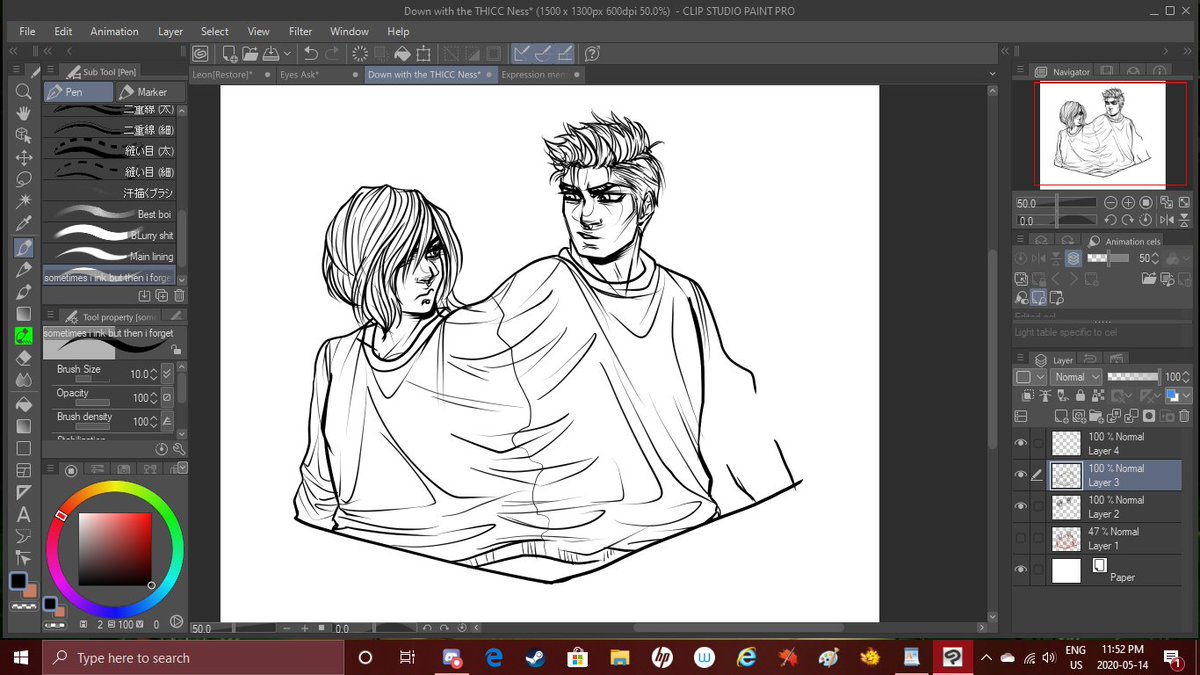Toggle Set as Reference Layer lighthouse
The image size is (1200, 675).
pos(1045,397)
